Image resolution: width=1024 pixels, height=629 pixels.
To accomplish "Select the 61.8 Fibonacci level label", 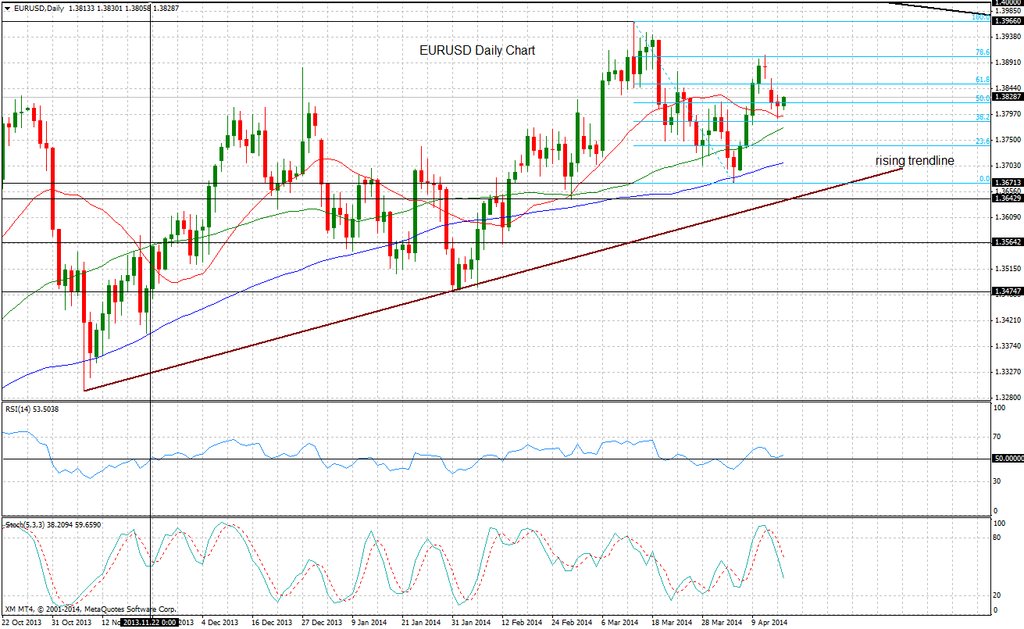I will point(981,79).
